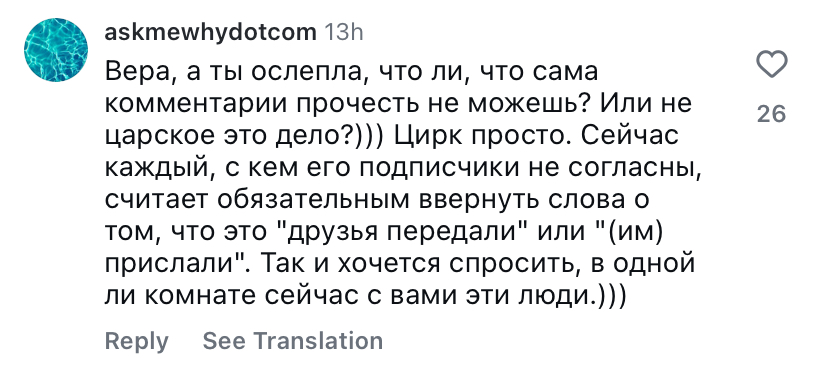This screenshot has height=369, width=828.
Task: Show translation via See Translation
Action: 293,340
